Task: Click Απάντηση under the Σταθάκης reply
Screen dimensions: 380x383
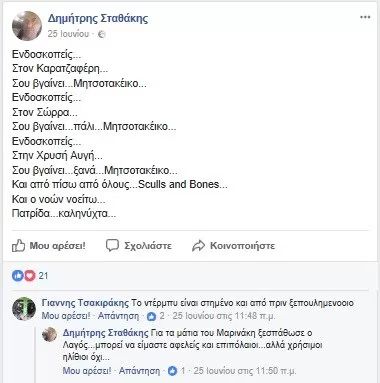Action: (x=139, y=370)
